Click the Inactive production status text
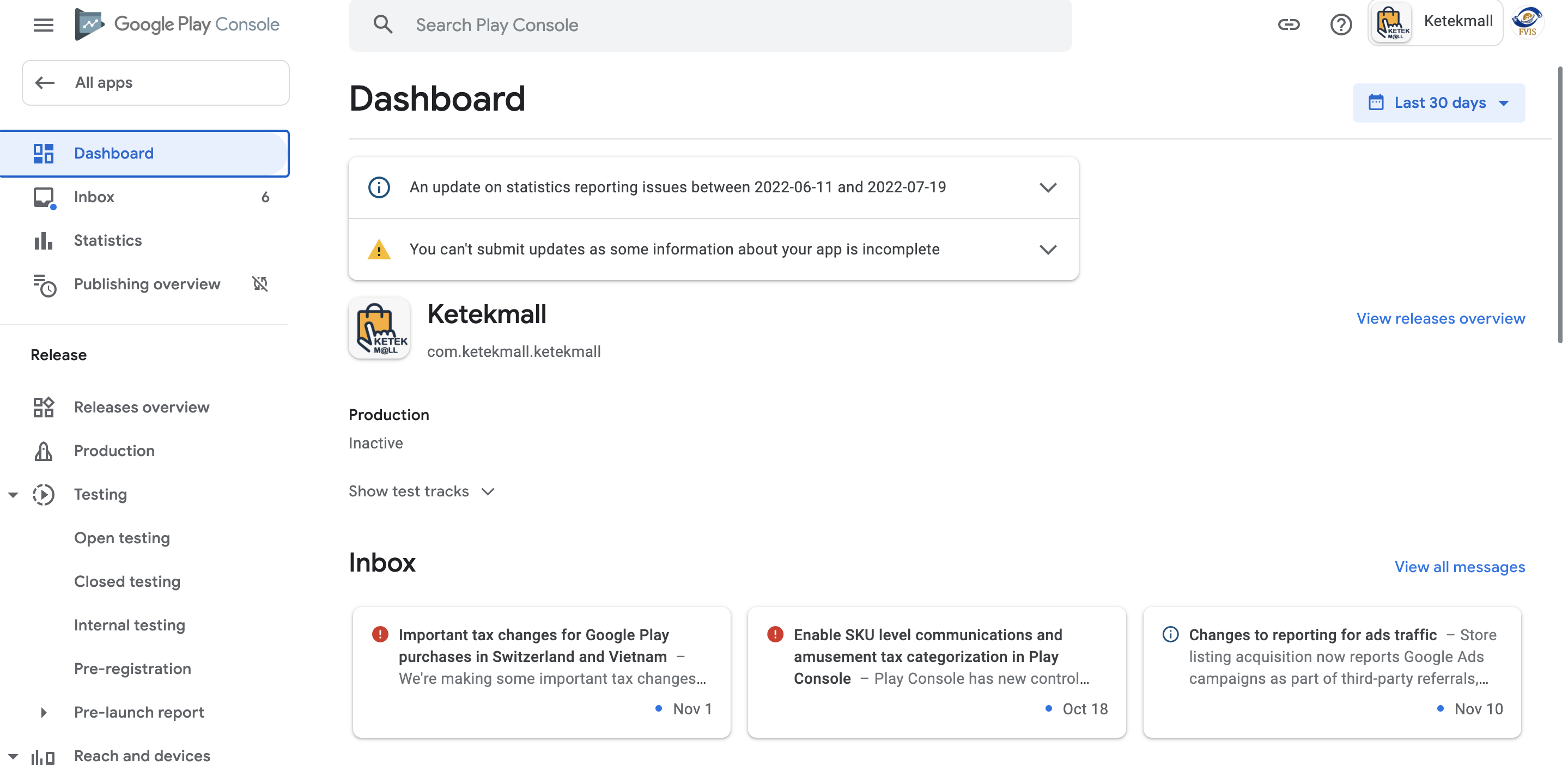 (375, 443)
